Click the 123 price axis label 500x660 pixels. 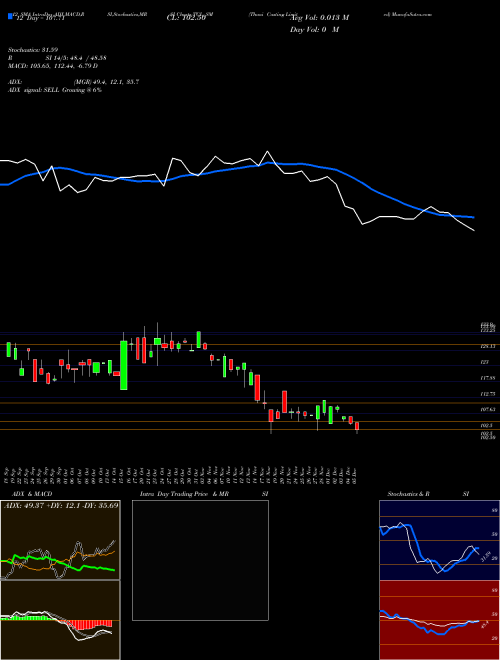click(484, 362)
